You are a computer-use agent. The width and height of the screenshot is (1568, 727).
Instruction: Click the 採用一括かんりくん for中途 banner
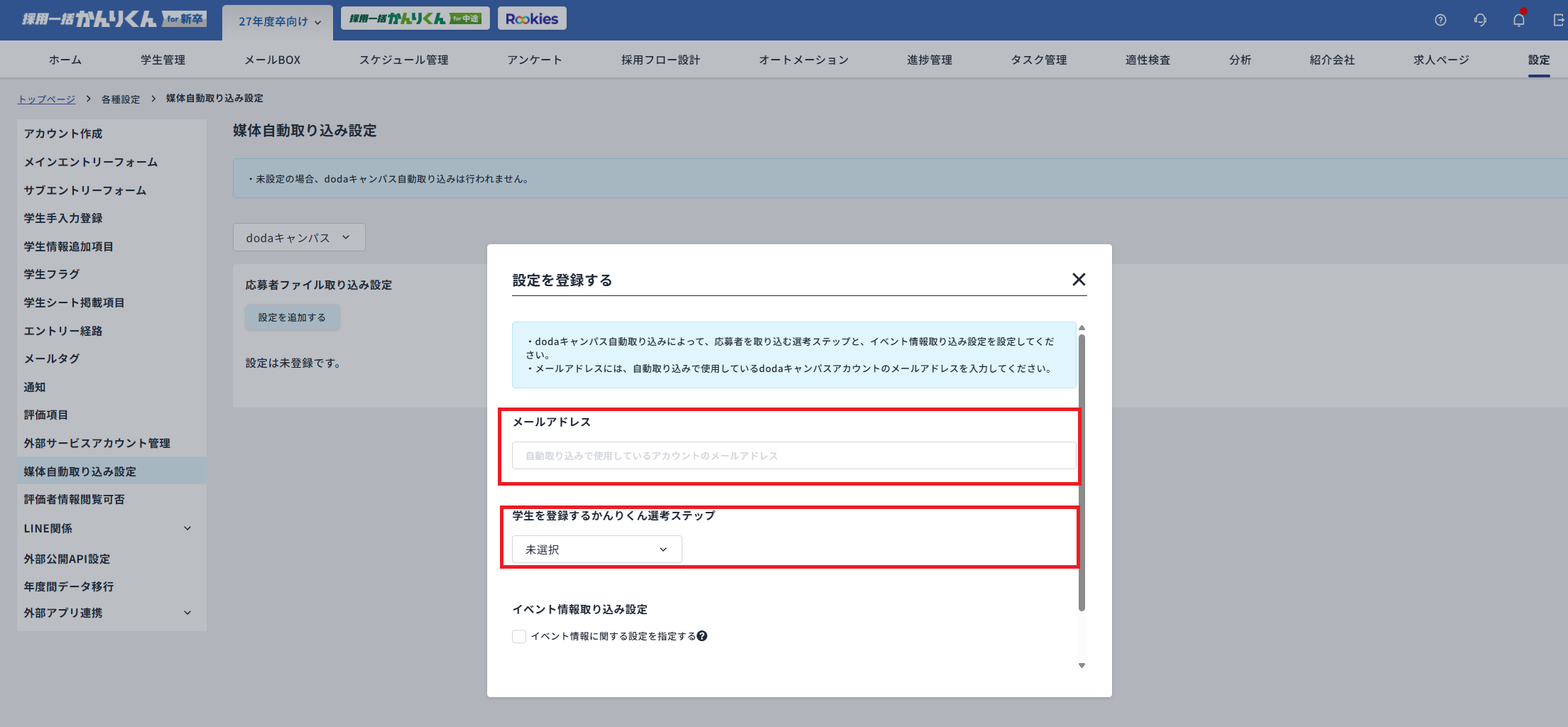click(415, 18)
